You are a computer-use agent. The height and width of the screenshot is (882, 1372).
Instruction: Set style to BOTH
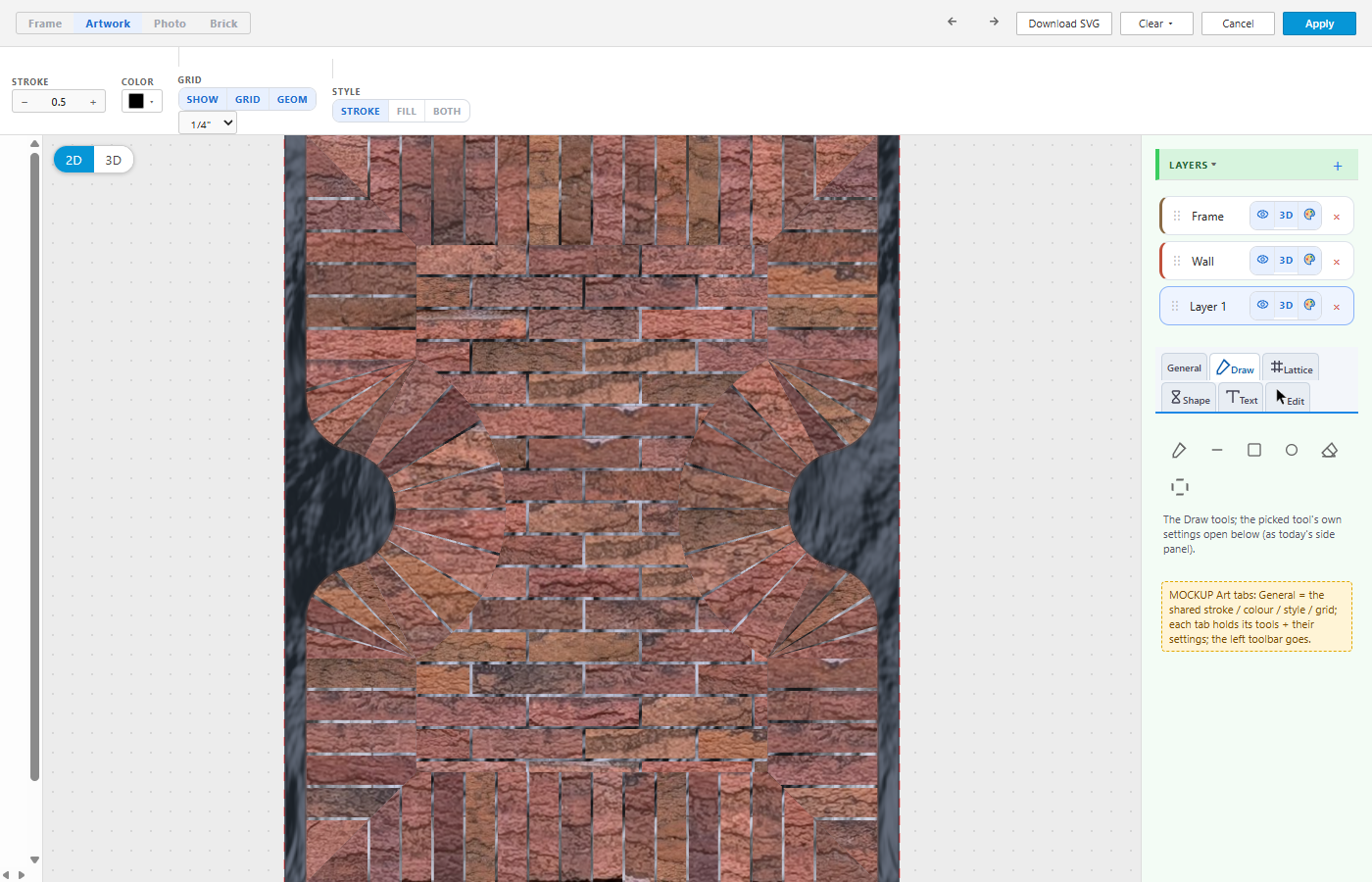click(447, 111)
